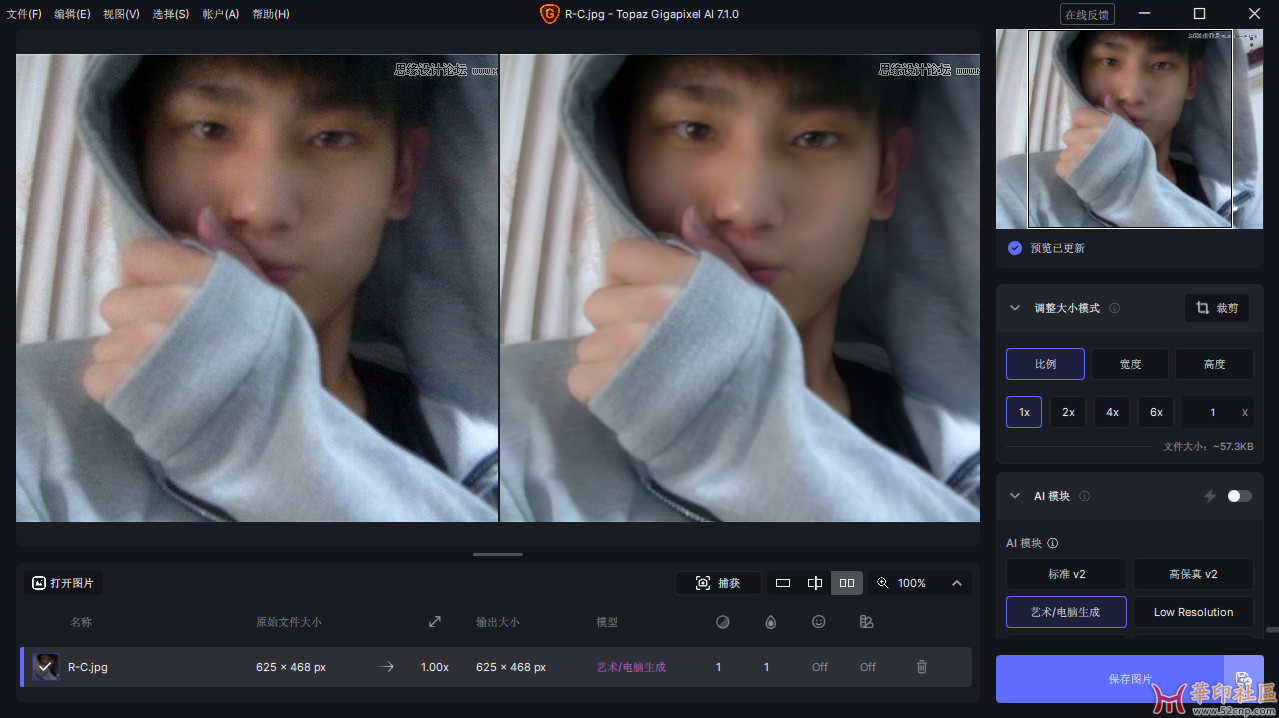Screen dimensions: 1279x718
Task: Select the 比例 resize mode
Action: point(1045,364)
